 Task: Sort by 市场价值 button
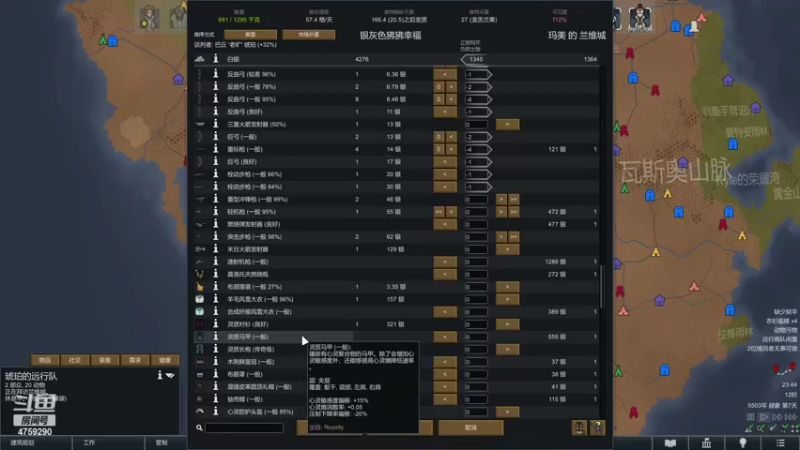309,34
